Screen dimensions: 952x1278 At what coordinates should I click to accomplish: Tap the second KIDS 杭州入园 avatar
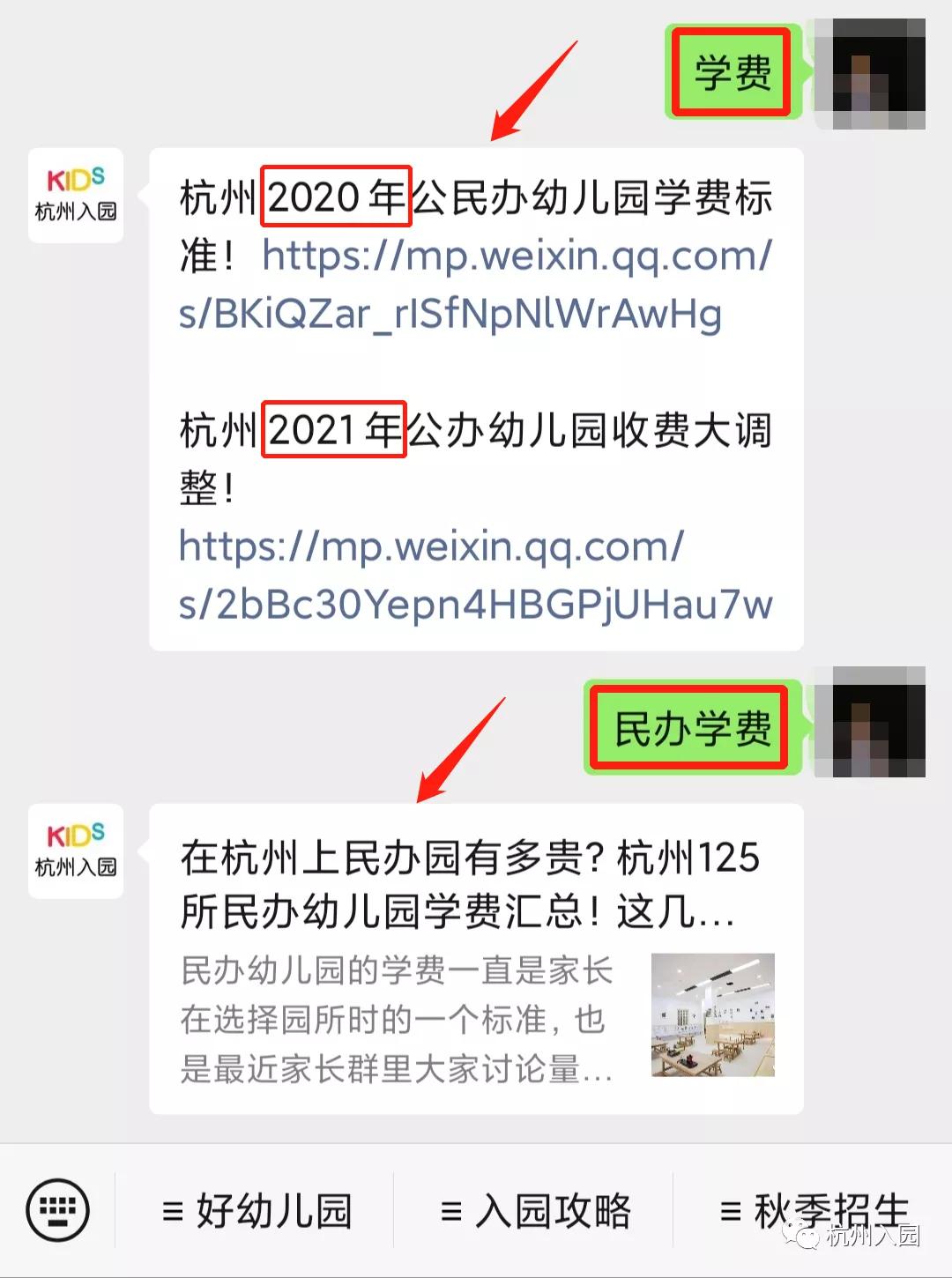pos(76,851)
